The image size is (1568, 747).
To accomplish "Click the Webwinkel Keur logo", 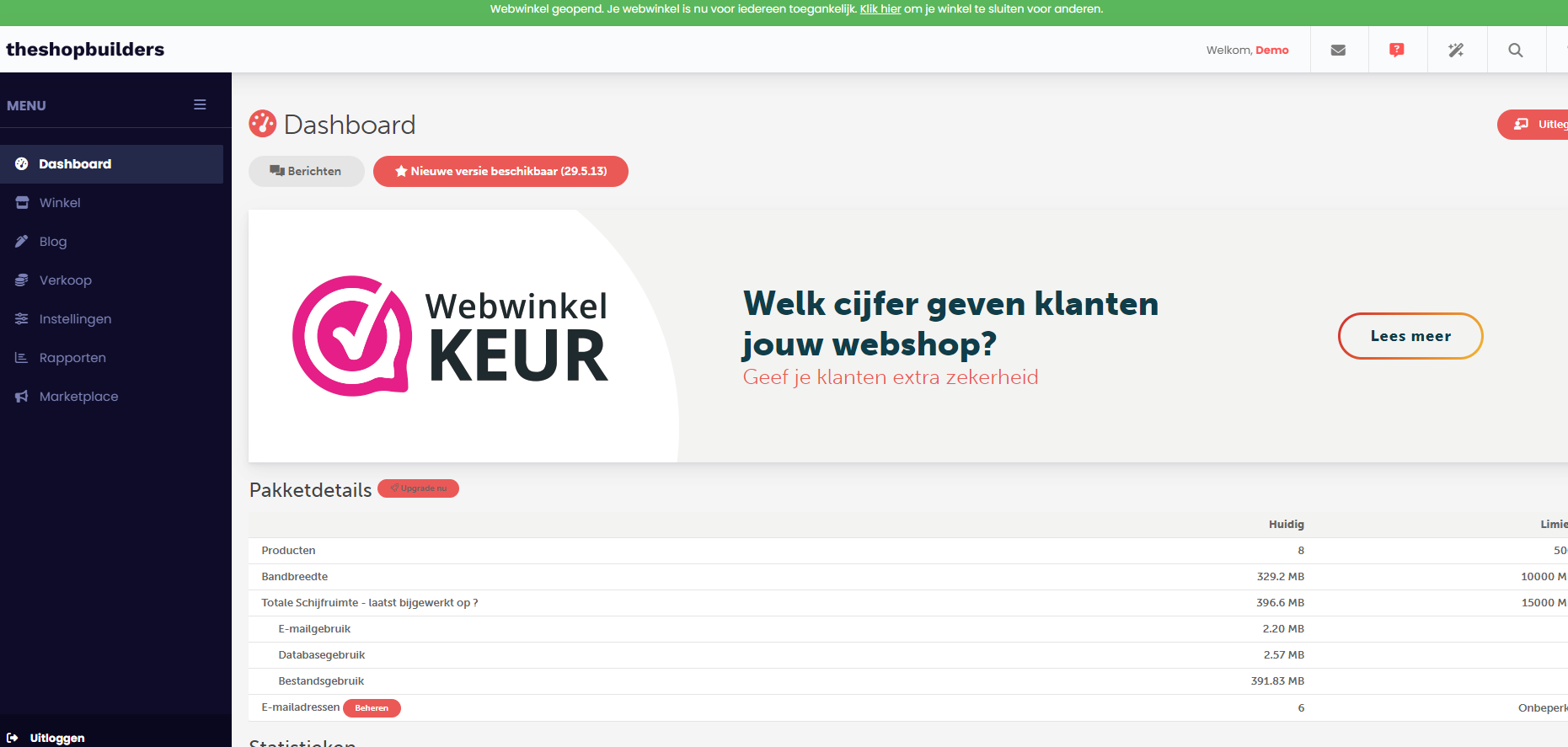I will (449, 337).
